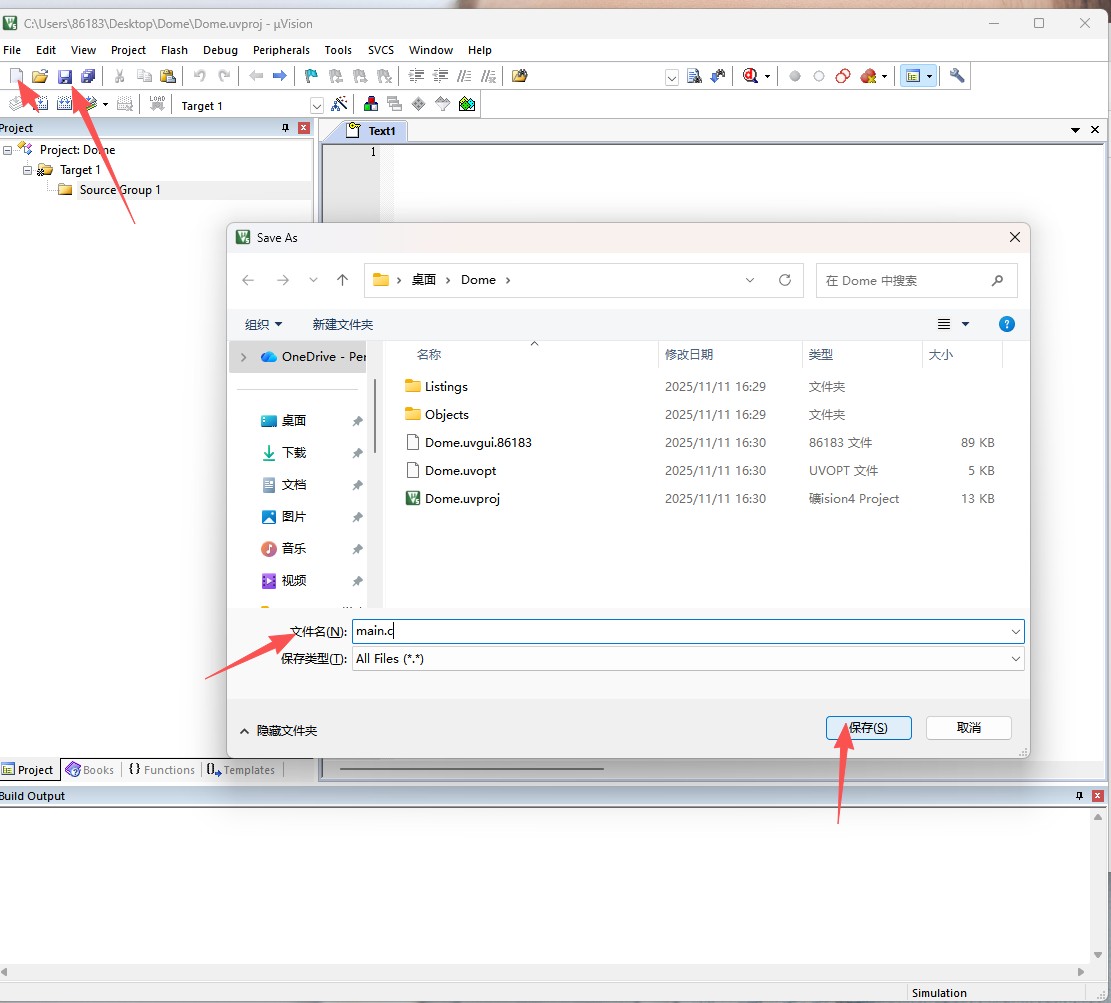Click the Save All files toolbar icon

click(88, 76)
